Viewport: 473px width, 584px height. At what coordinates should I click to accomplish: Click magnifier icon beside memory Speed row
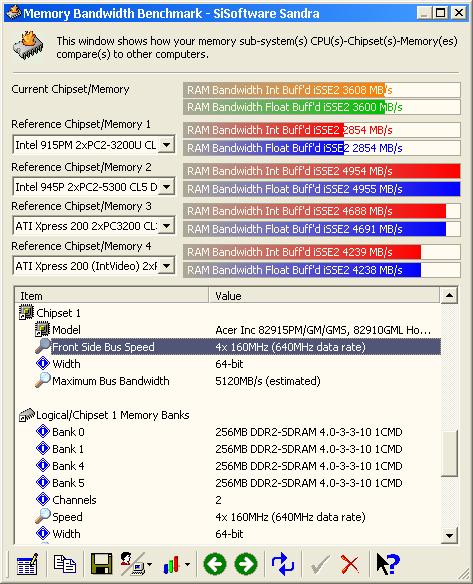point(42,516)
